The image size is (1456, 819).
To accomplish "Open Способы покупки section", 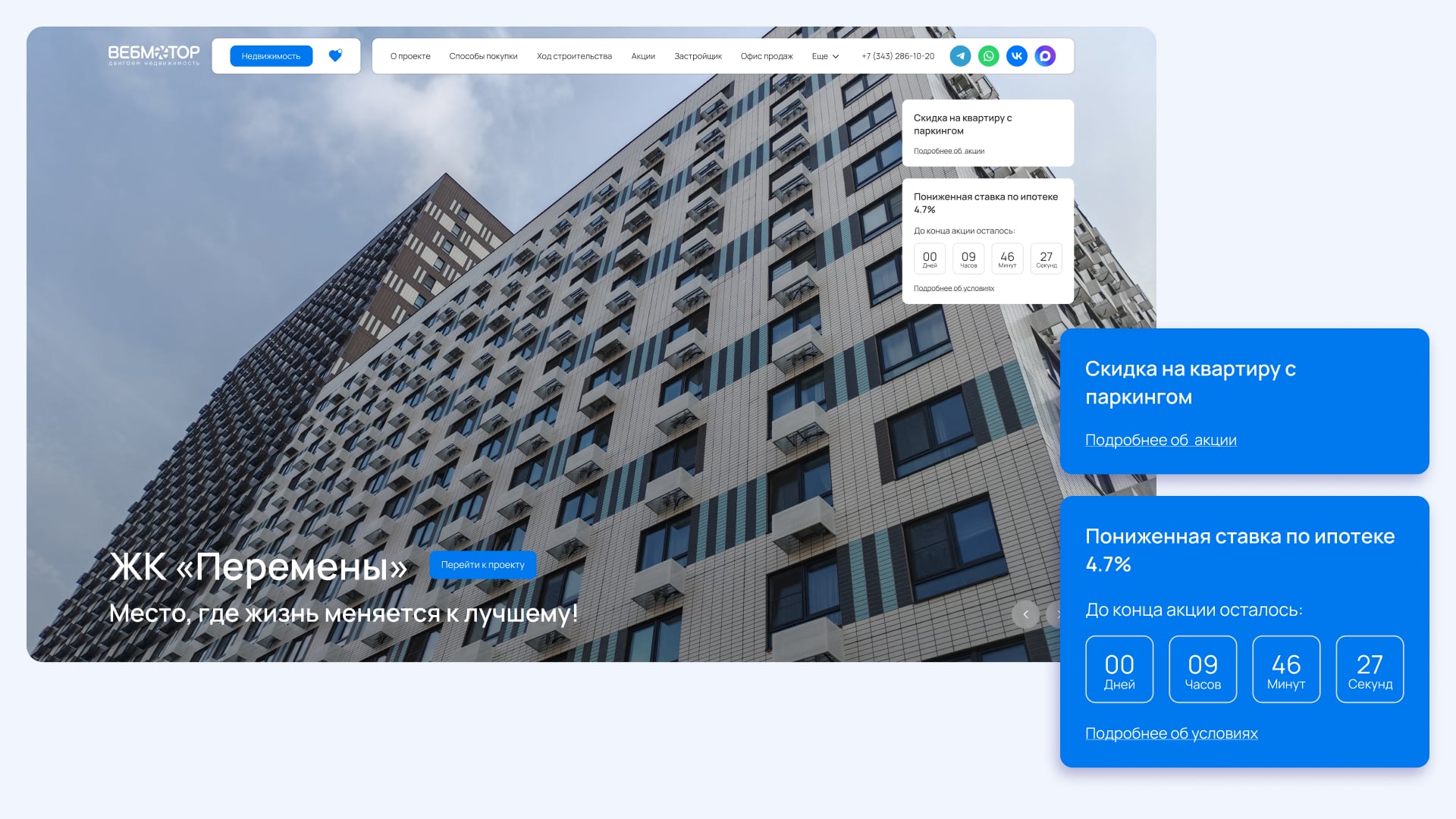I will click(x=483, y=56).
